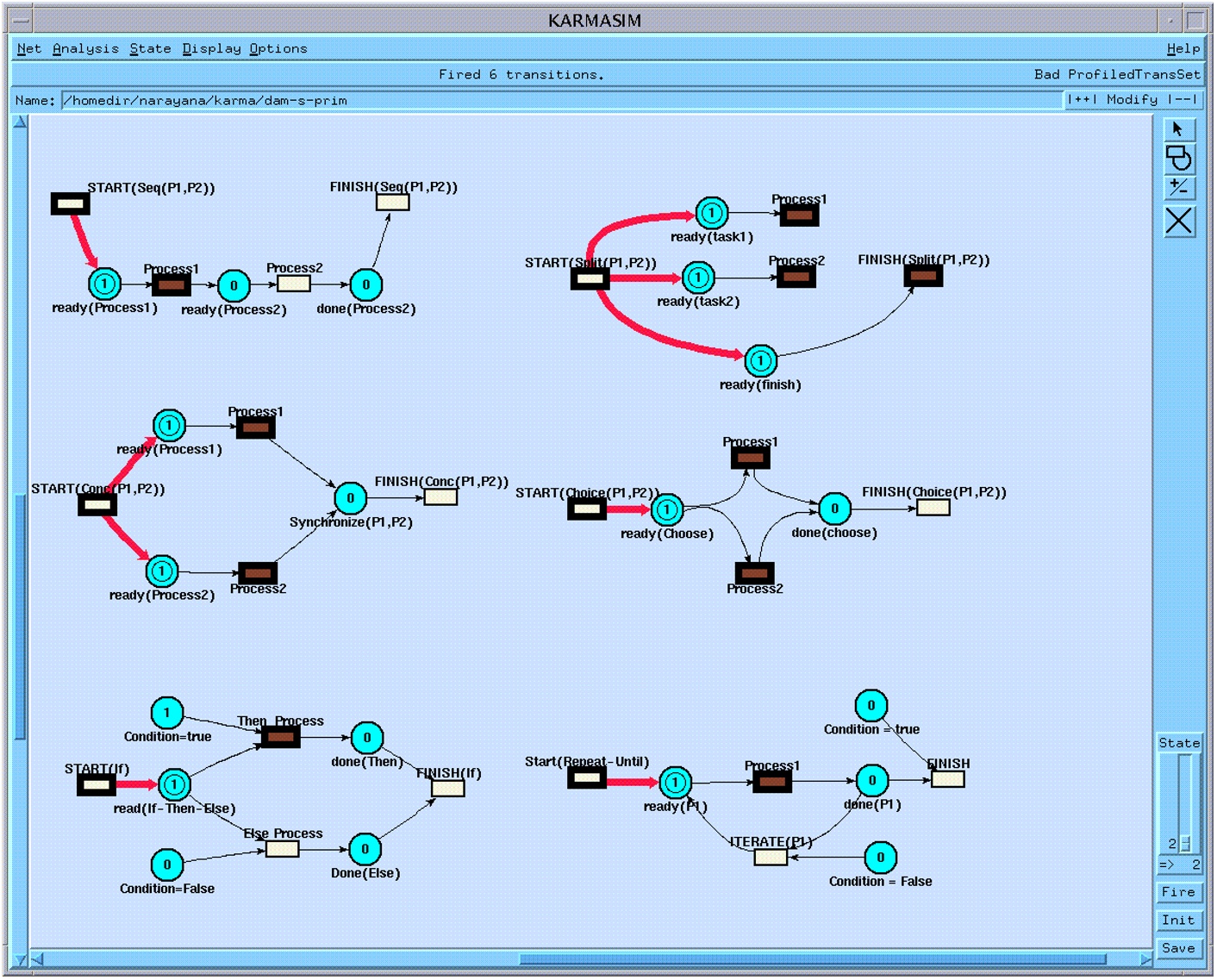Open the window menu button in title bar
Screen dimensions: 1217x980
pos(22,20)
